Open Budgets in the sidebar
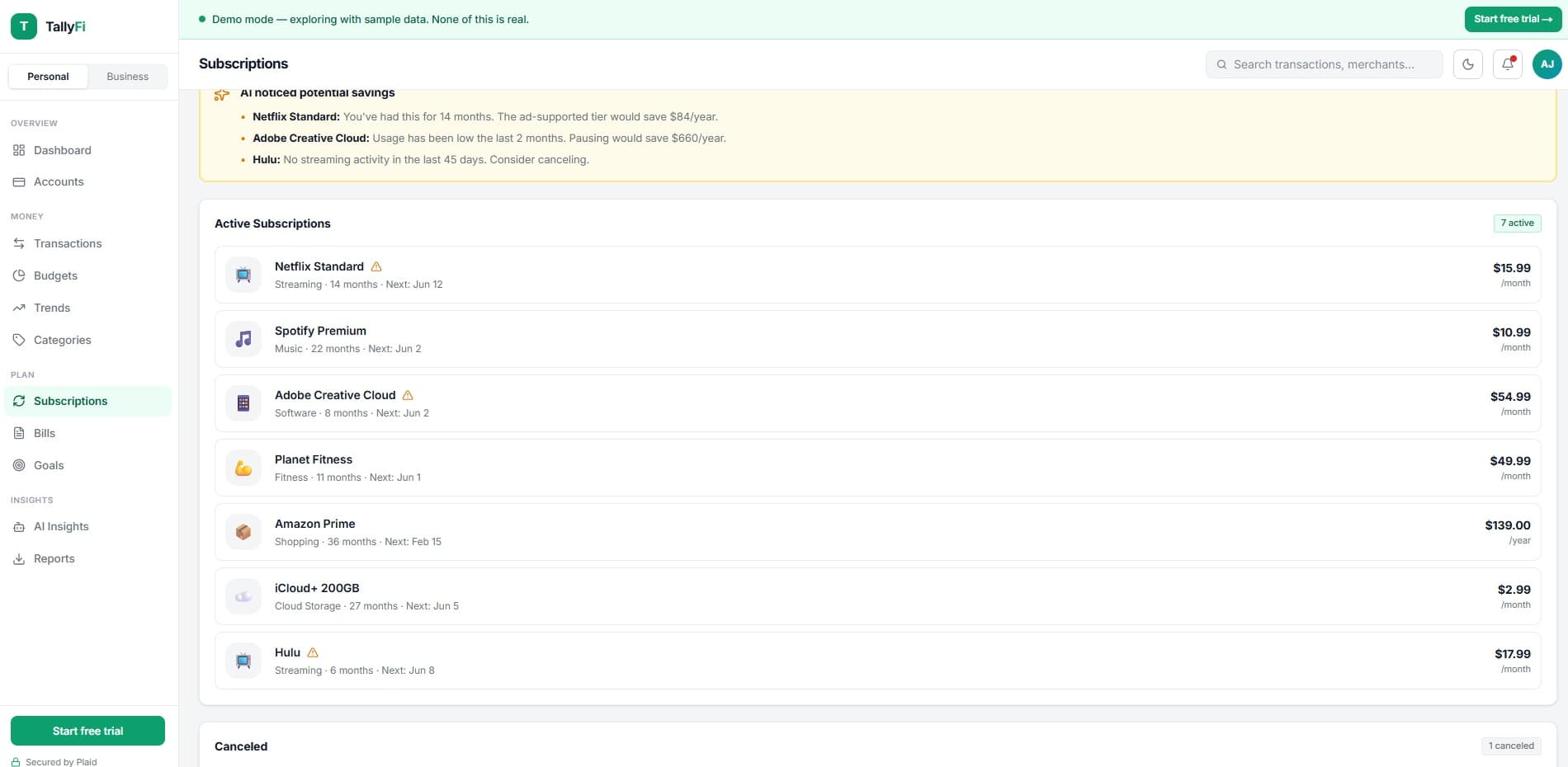This screenshot has height=767, width=1568. tap(89, 275)
